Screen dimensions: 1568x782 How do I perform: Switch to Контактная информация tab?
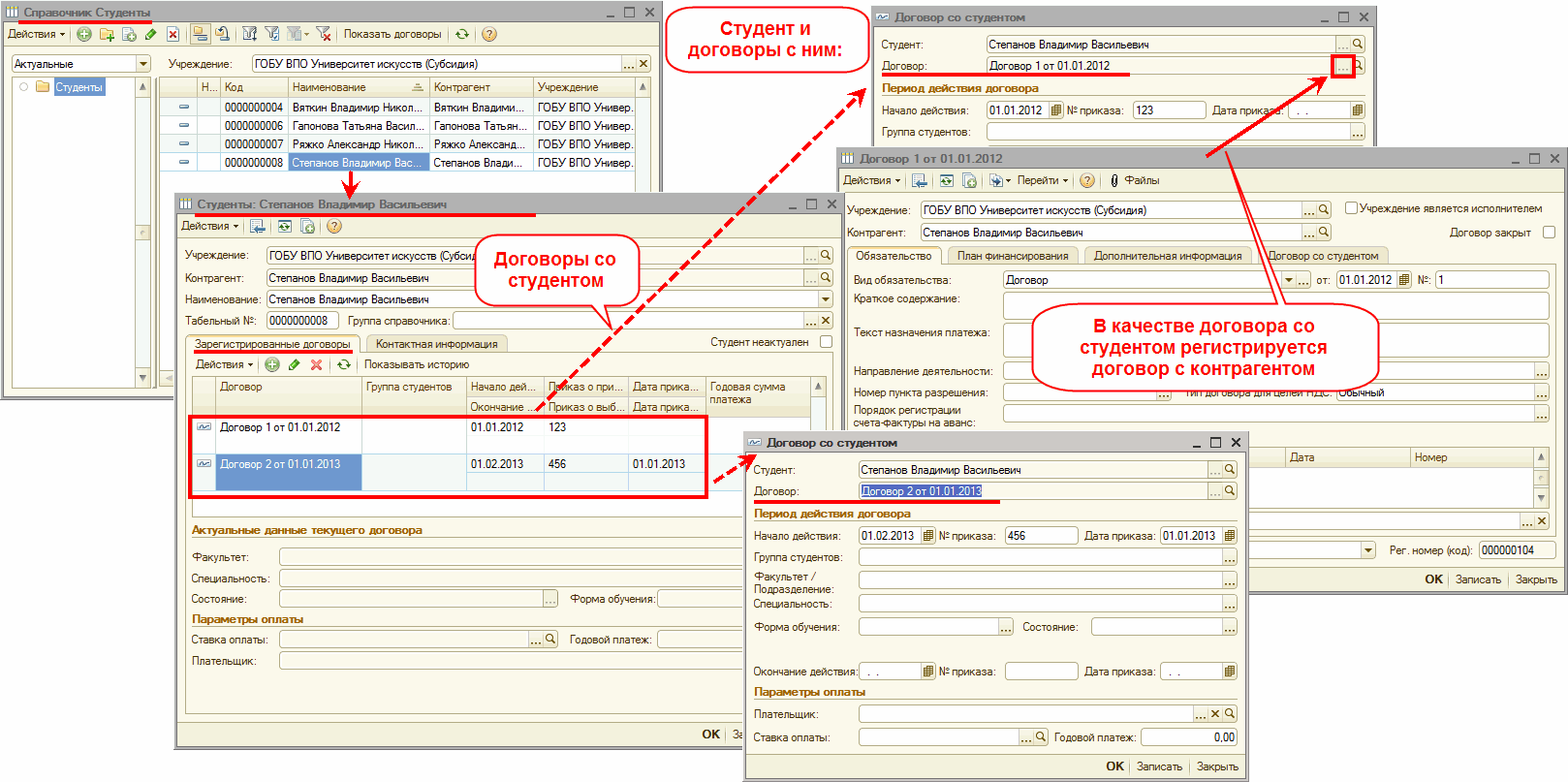[437, 344]
